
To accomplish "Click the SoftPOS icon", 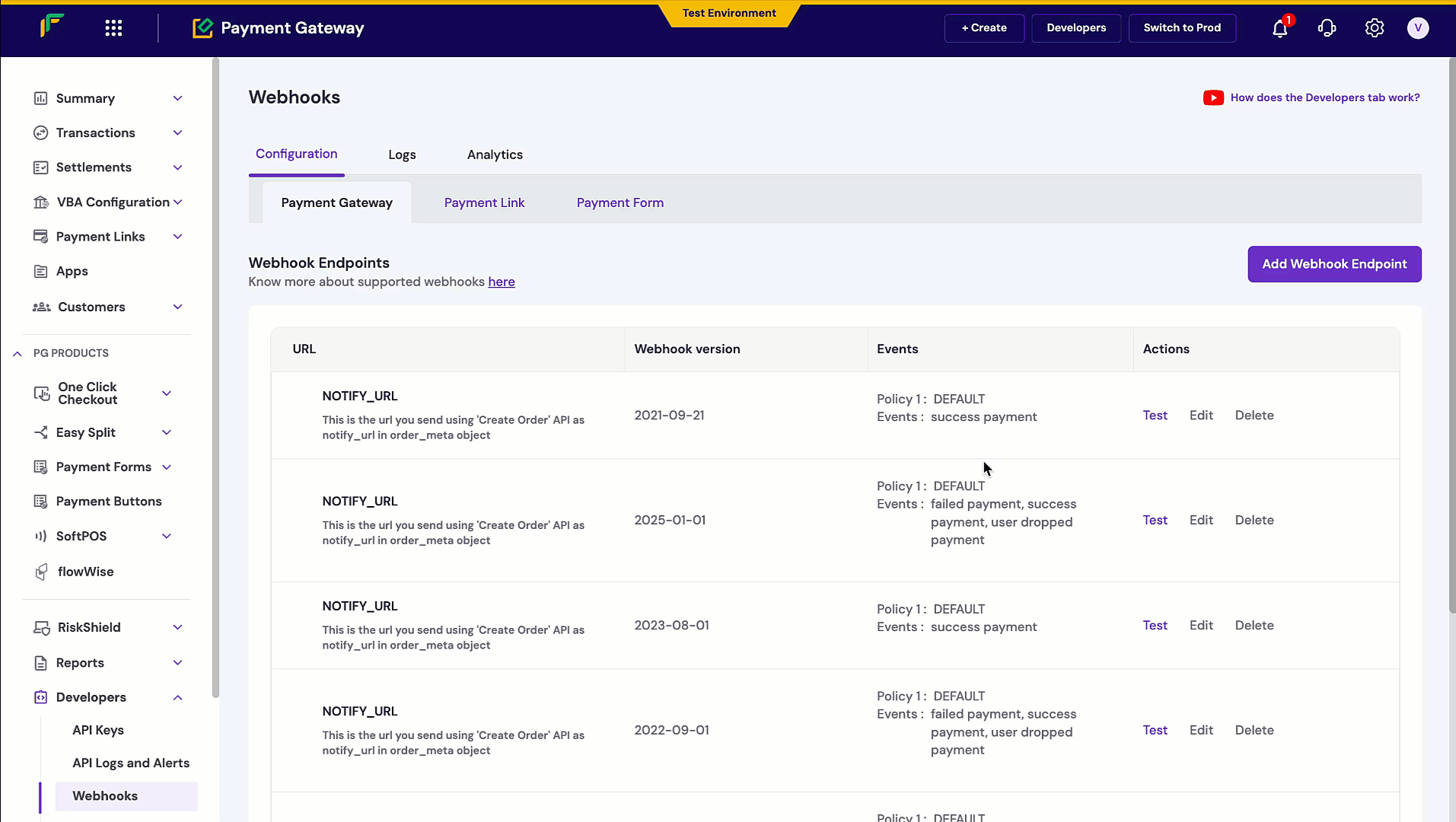I will point(40,536).
